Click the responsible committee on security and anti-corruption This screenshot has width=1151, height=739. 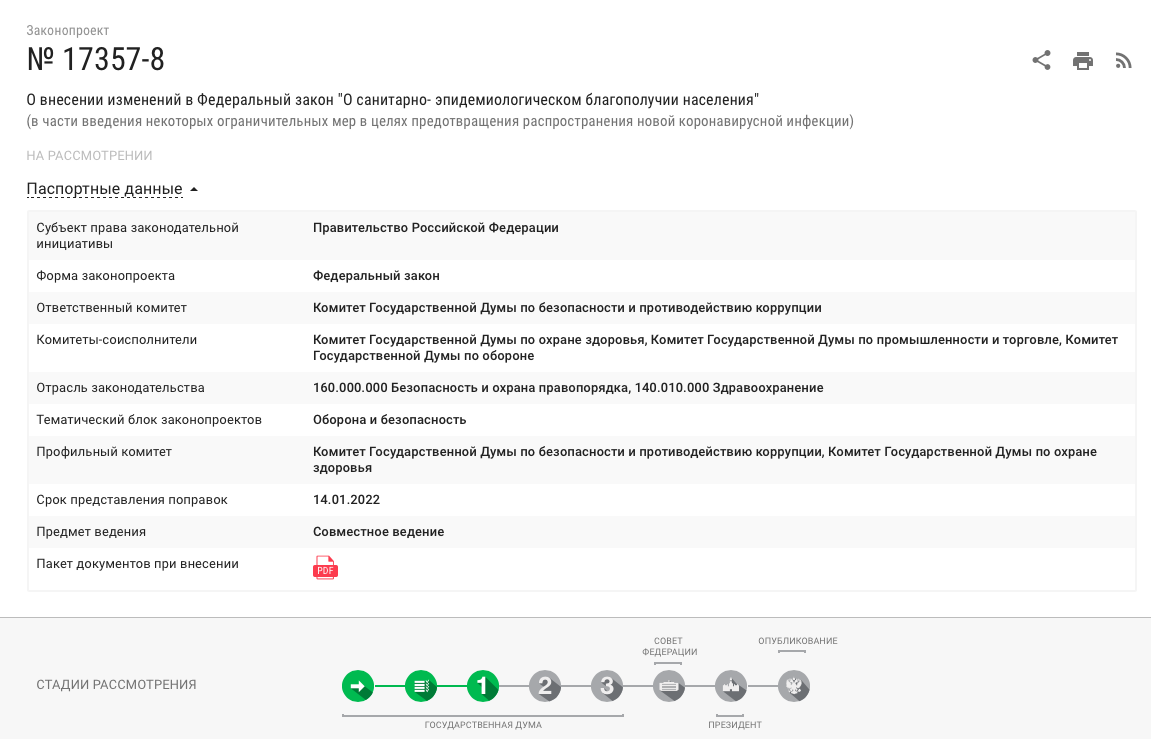[567, 308]
